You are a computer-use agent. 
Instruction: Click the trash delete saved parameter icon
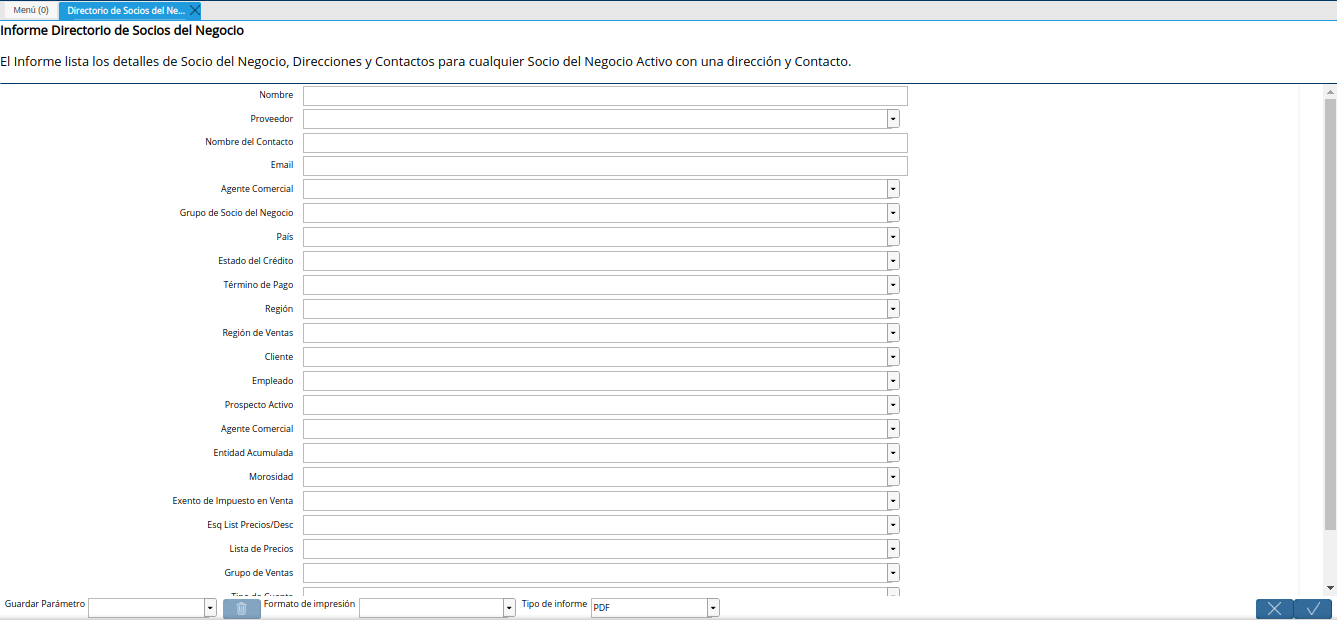click(241, 608)
